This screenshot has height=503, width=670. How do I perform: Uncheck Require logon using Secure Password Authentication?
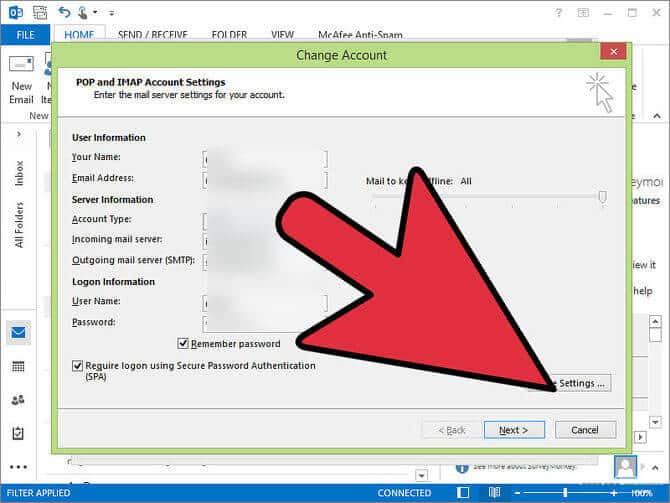coord(78,366)
